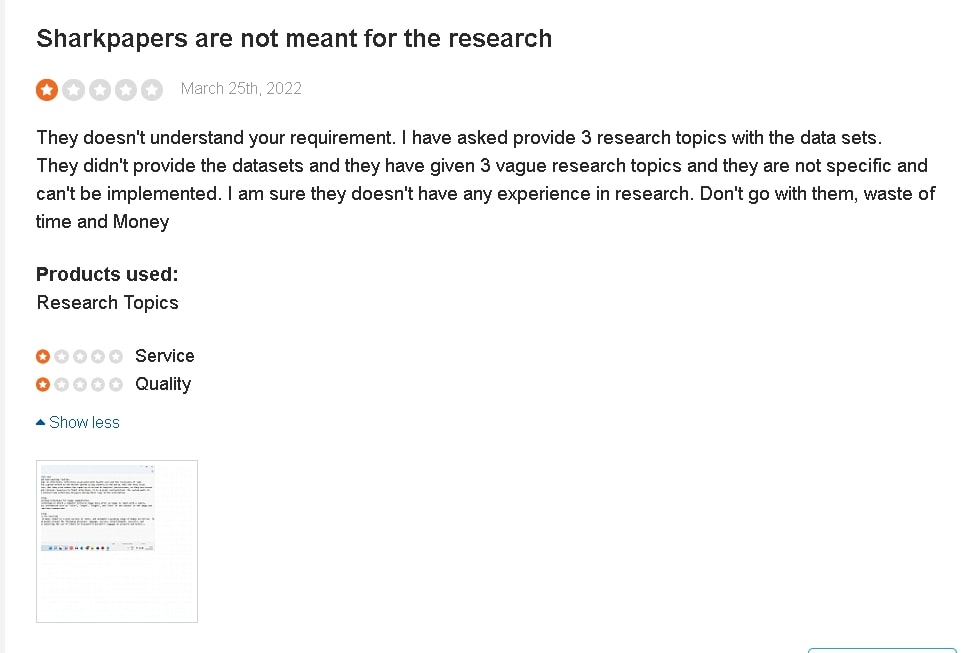This screenshot has height=653, width=977.
Task: Click the last gray Service rating star
Action: [x=116, y=356]
